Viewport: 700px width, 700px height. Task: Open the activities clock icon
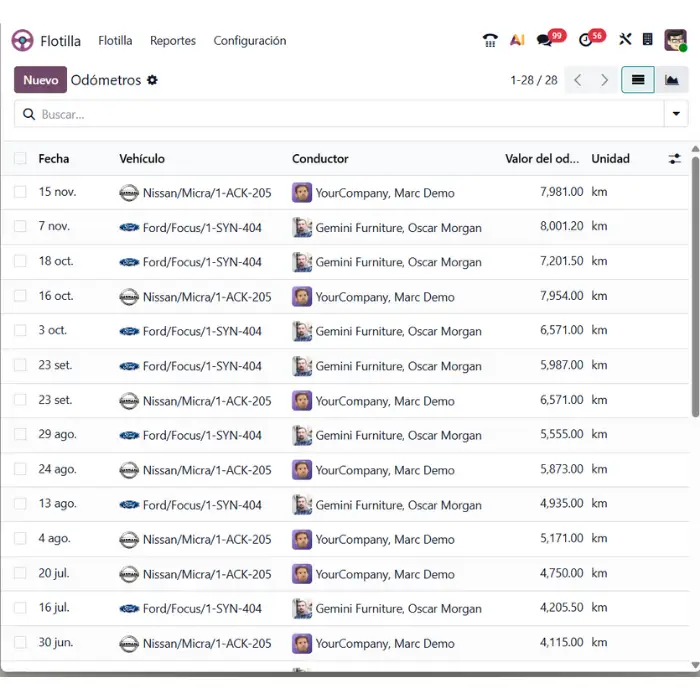pos(587,41)
